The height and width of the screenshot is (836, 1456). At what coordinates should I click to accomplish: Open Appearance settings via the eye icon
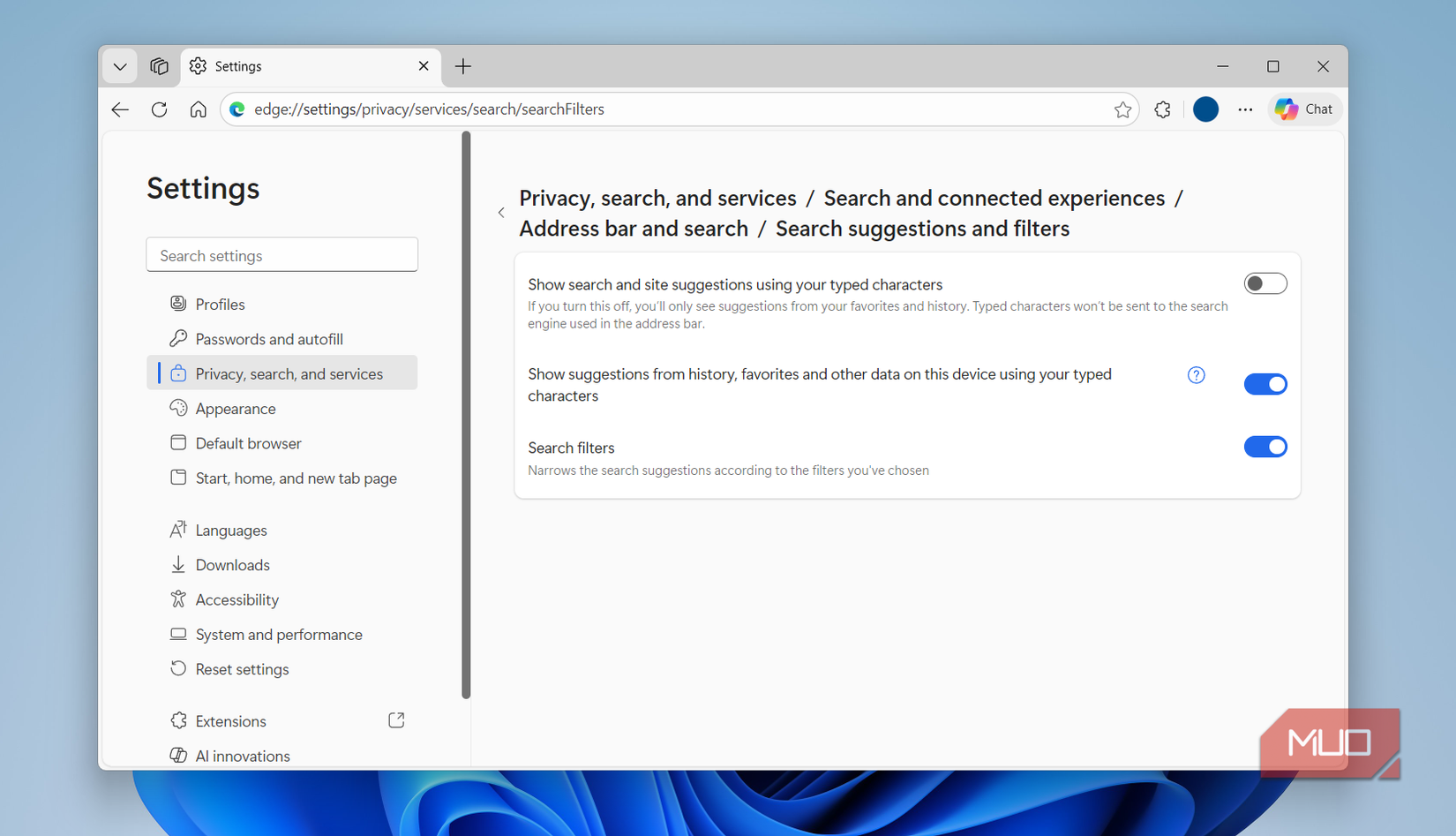(179, 408)
